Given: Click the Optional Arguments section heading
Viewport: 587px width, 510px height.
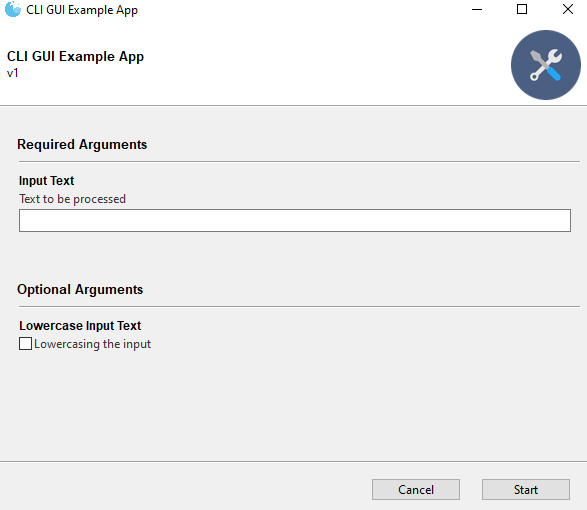Looking at the screenshot, I should (x=80, y=289).
